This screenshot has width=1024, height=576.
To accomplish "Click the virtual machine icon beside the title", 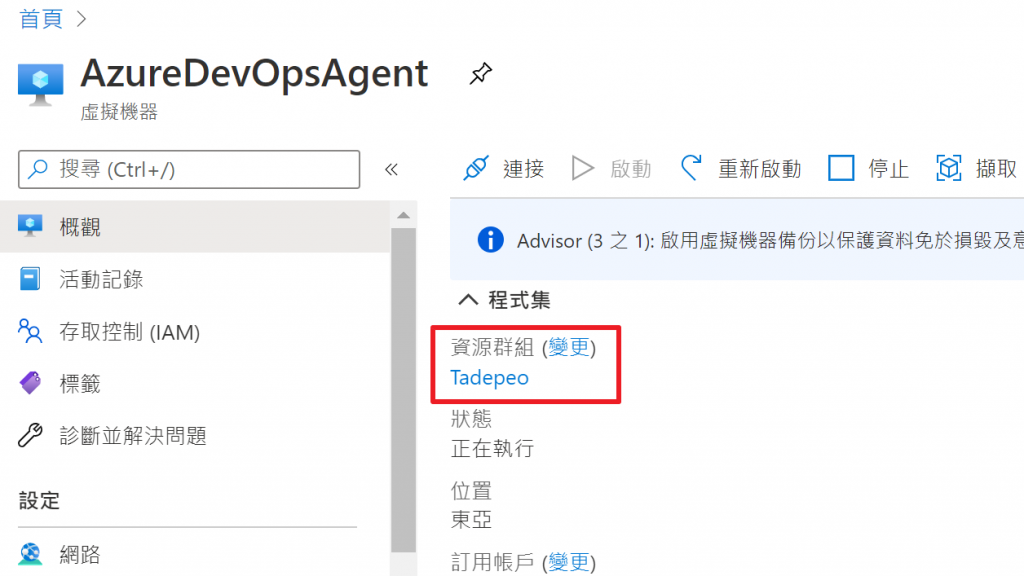I will pyautogui.click(x=40, y=84).
